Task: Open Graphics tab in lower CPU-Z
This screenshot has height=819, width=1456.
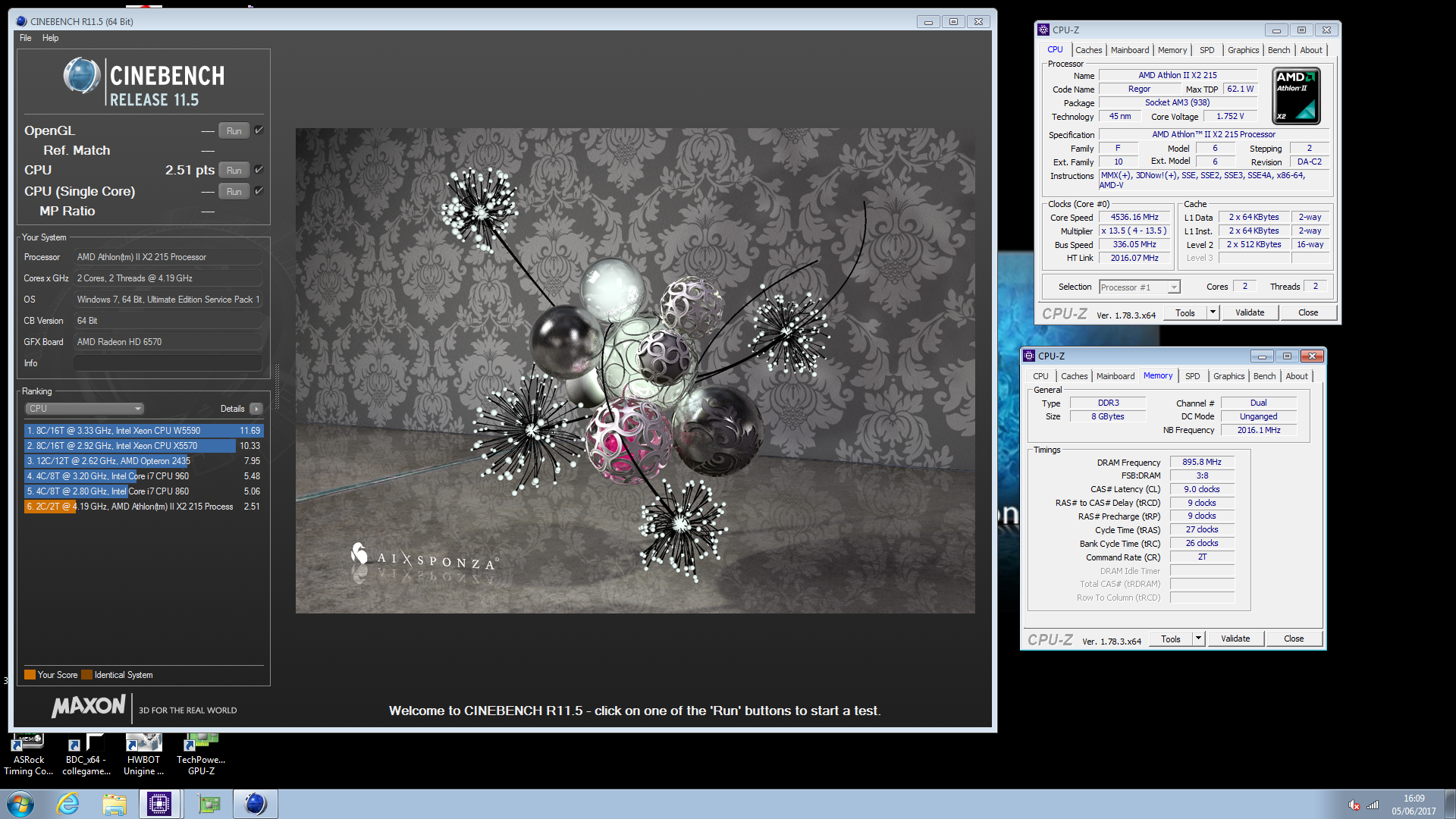Action: pos(1229,376)
